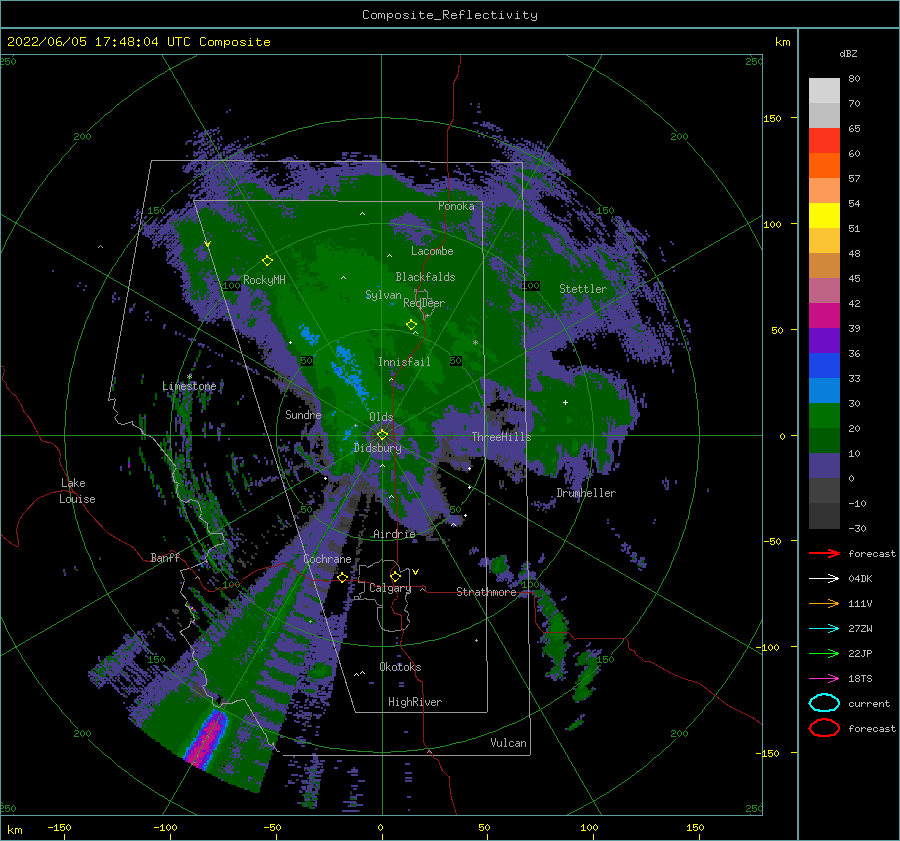900x841 pixels.
Task: Click the Sylvan label on the map
Action: click(x=383, y=295)
